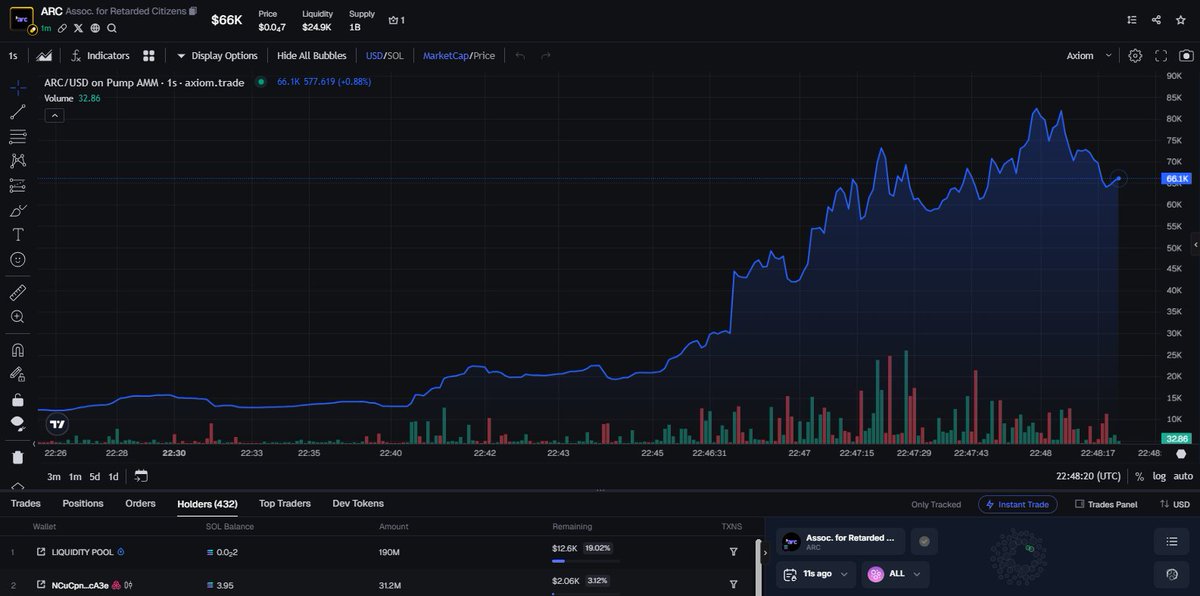Toggle lock all drawings
The height and width of the screenshot is (596, 1200).
coord(18,399)
